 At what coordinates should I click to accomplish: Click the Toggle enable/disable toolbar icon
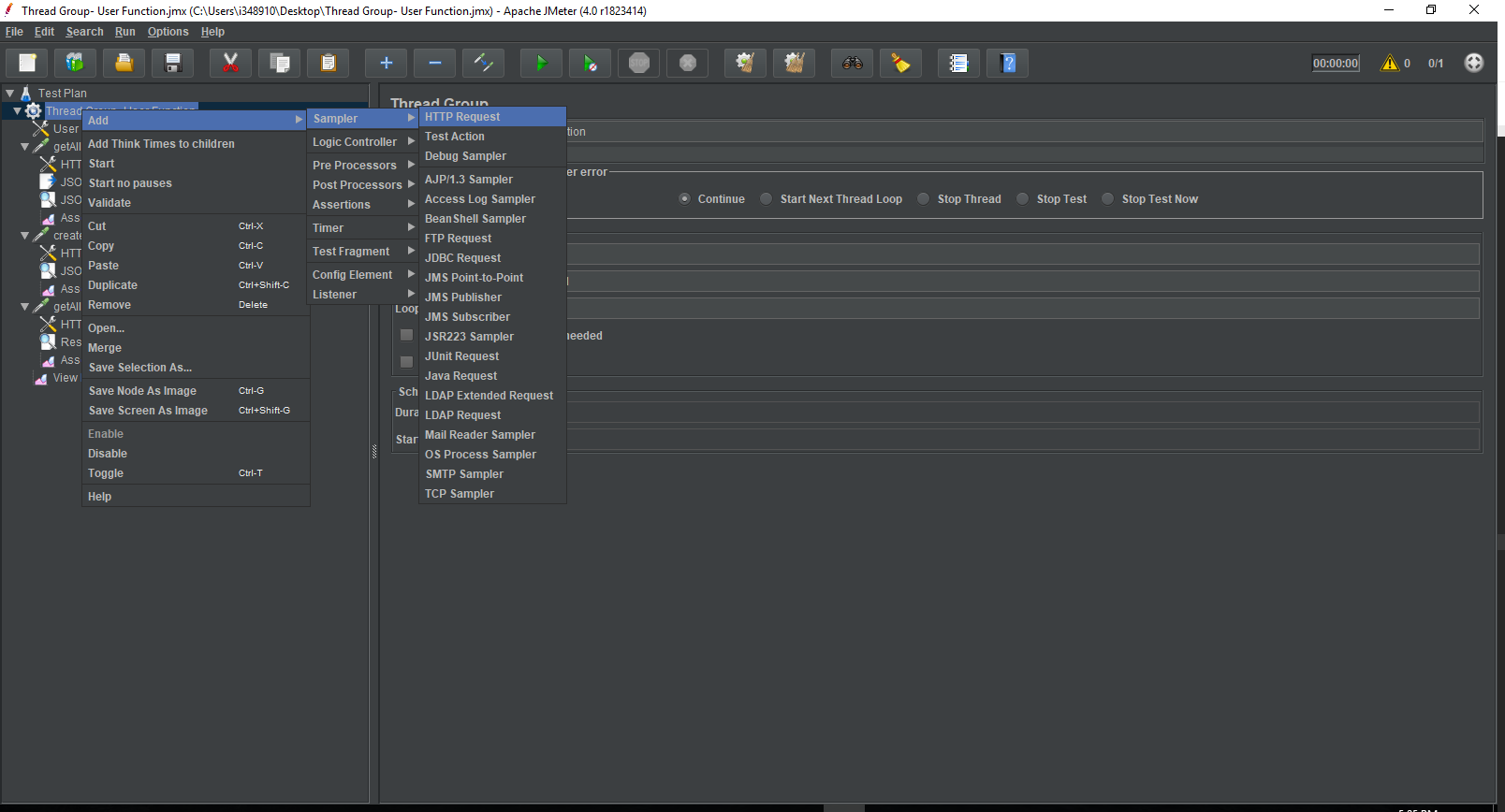[483, 63]
